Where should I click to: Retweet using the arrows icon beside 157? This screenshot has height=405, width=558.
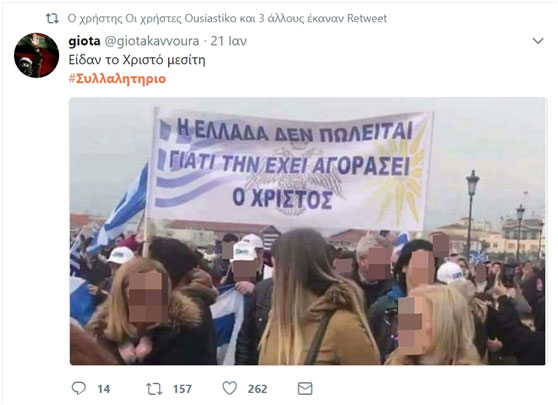[x=154, y=389]
